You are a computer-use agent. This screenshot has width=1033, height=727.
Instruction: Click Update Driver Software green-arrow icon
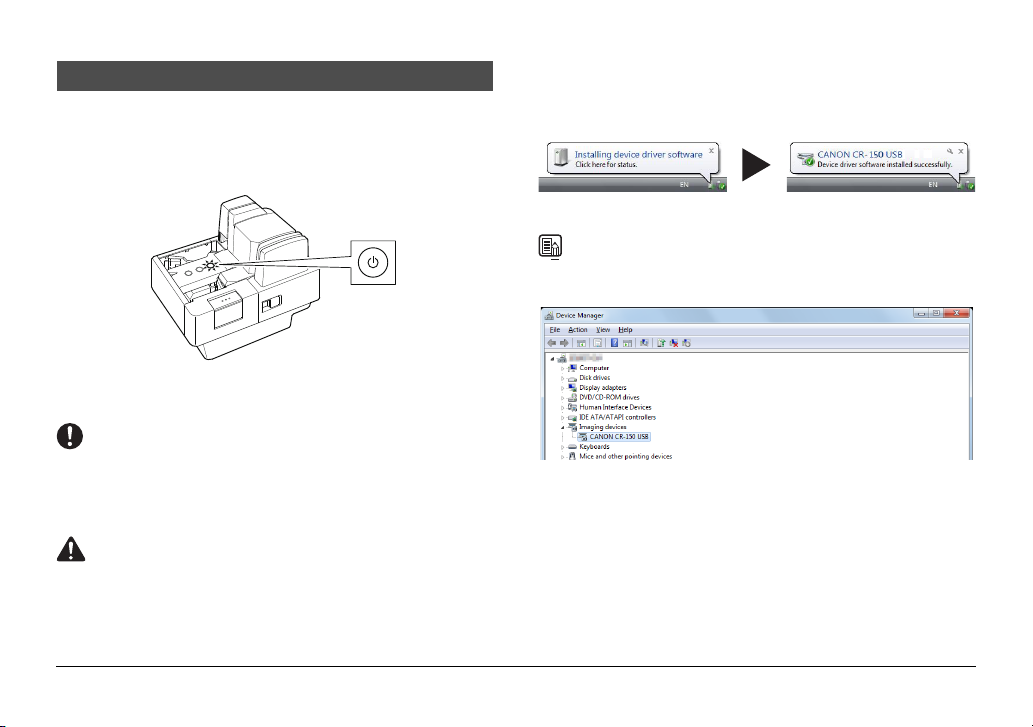point(661,343)
